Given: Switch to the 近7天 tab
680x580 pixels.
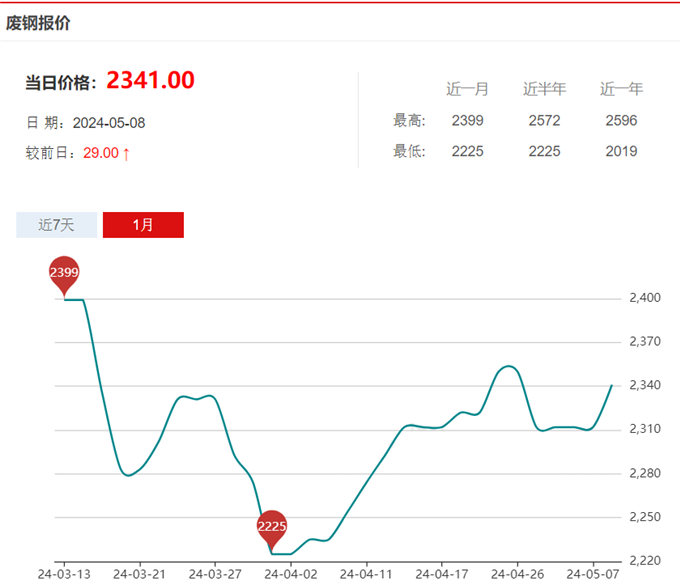Looking at the screenshot, I should tap(57, 225).
